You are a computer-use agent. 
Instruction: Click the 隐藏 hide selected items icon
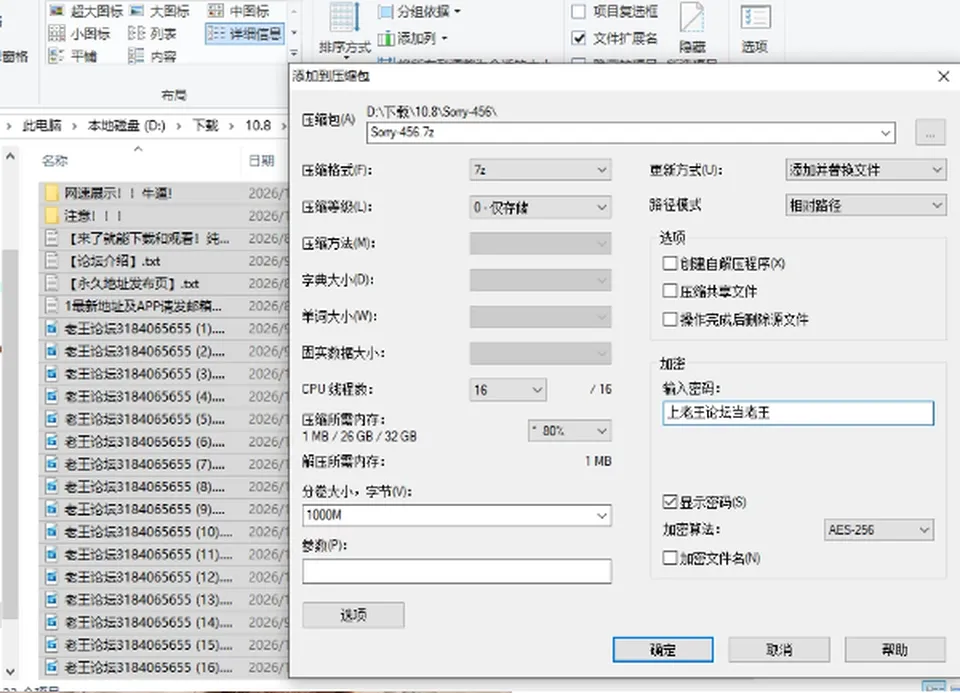click(692, 18)
